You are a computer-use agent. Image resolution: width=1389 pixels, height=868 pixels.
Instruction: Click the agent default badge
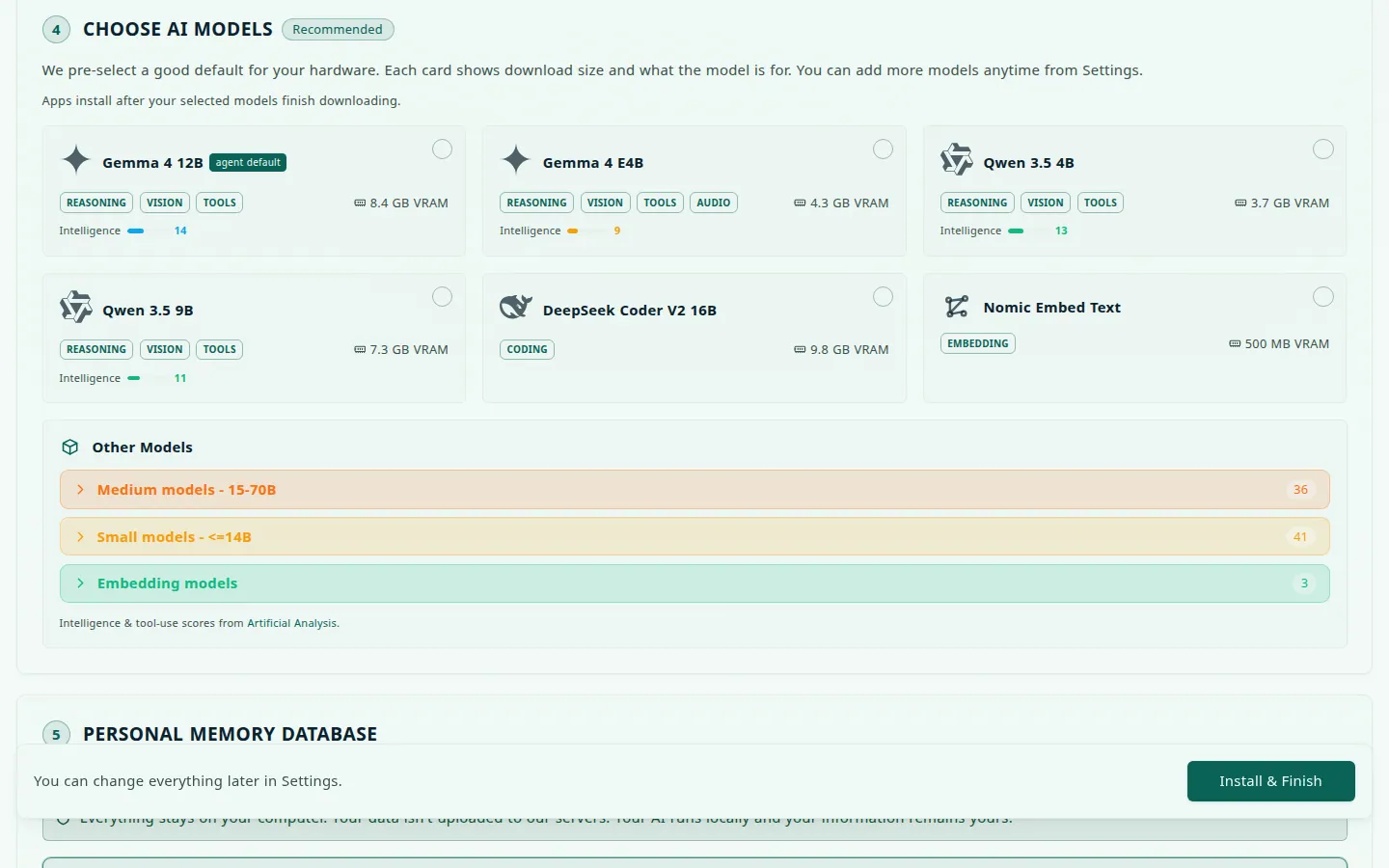click(248, 163)
